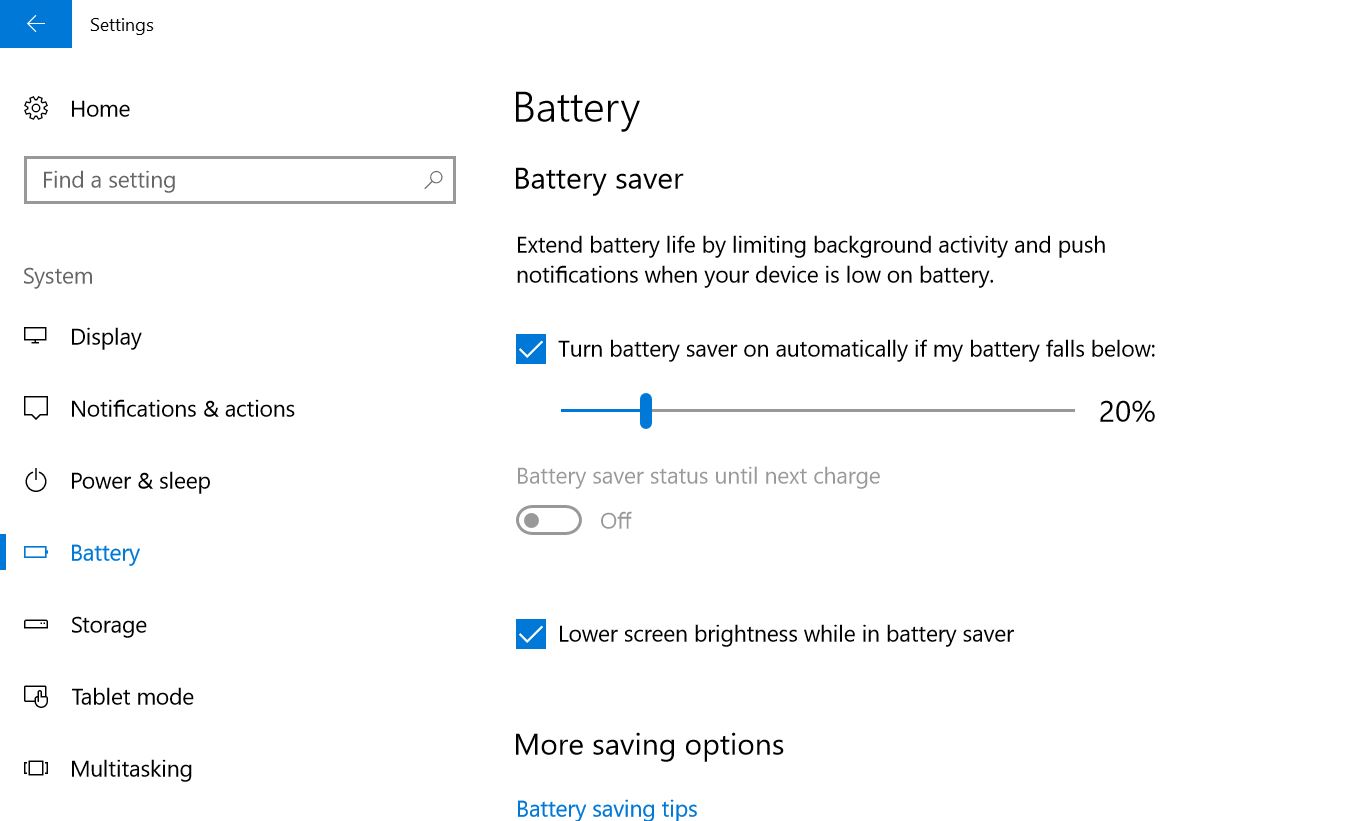
Task: Disable lower screen brightness in battery saver
Action: coord(530,634)
